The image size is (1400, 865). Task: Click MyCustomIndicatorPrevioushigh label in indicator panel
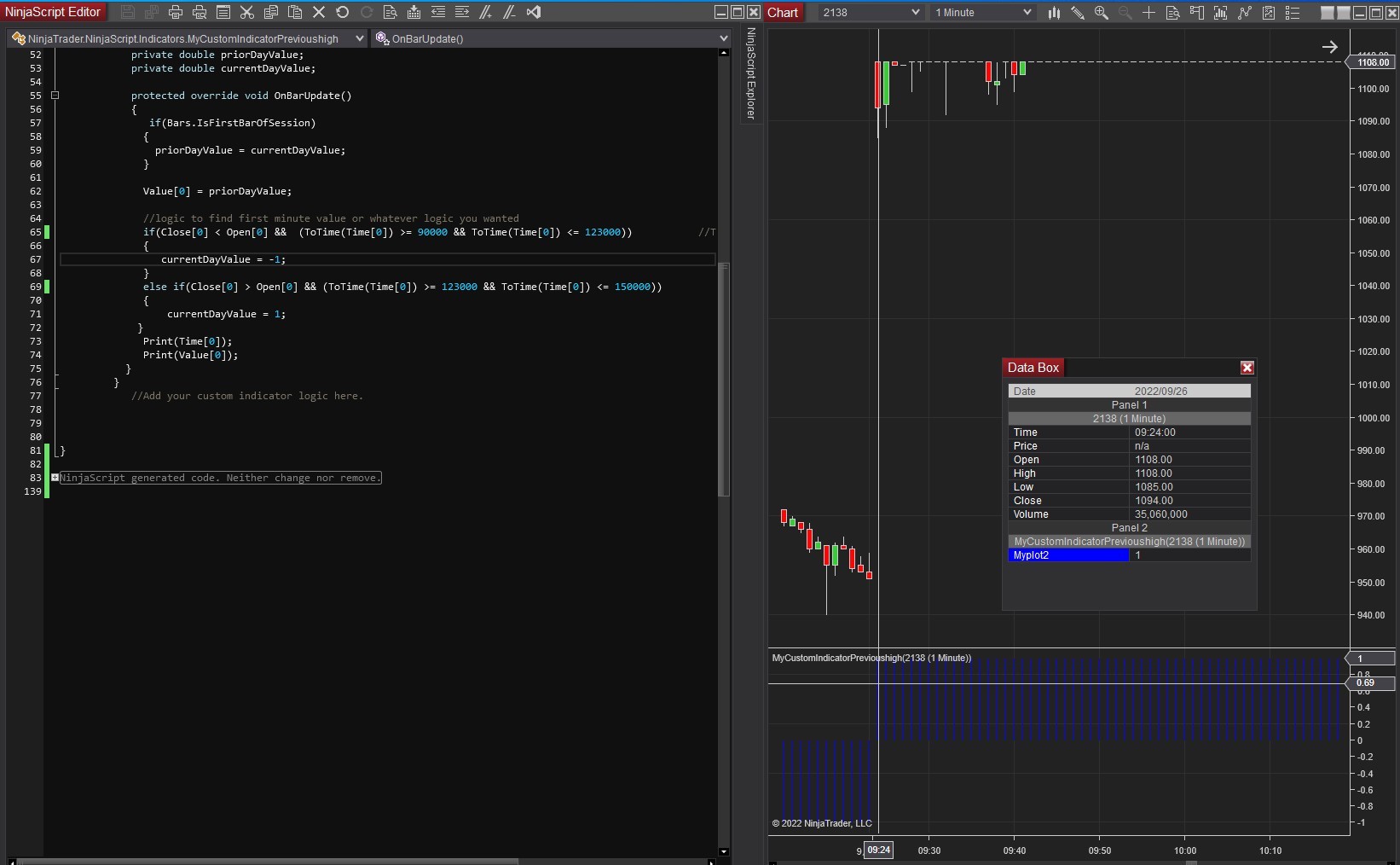tap(871, 658)
